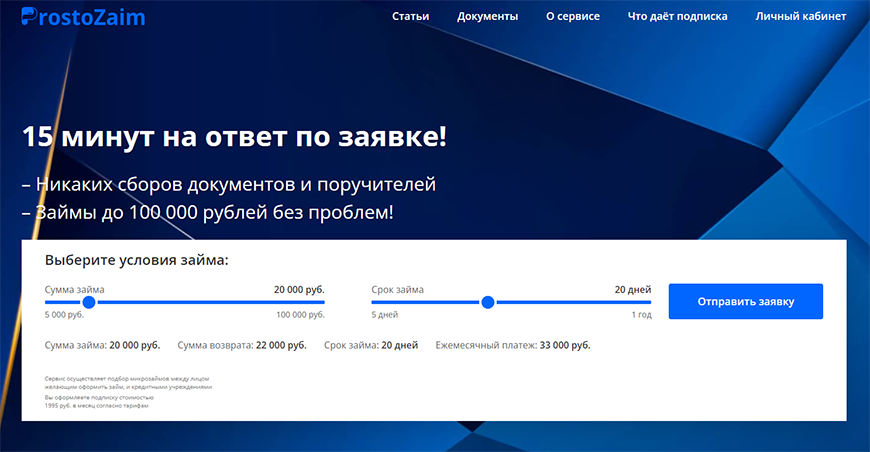870x452 pixels.
Task: Open the Статьи menu item
Action: (411, 17)
